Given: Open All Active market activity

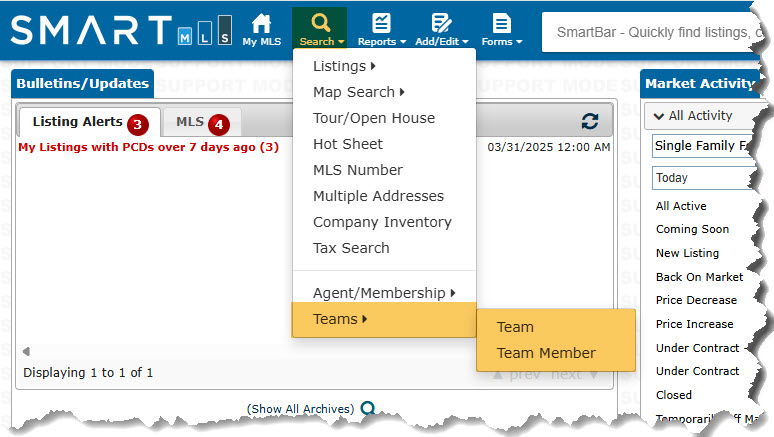Looking at the screenshot, I should (681, 206).
